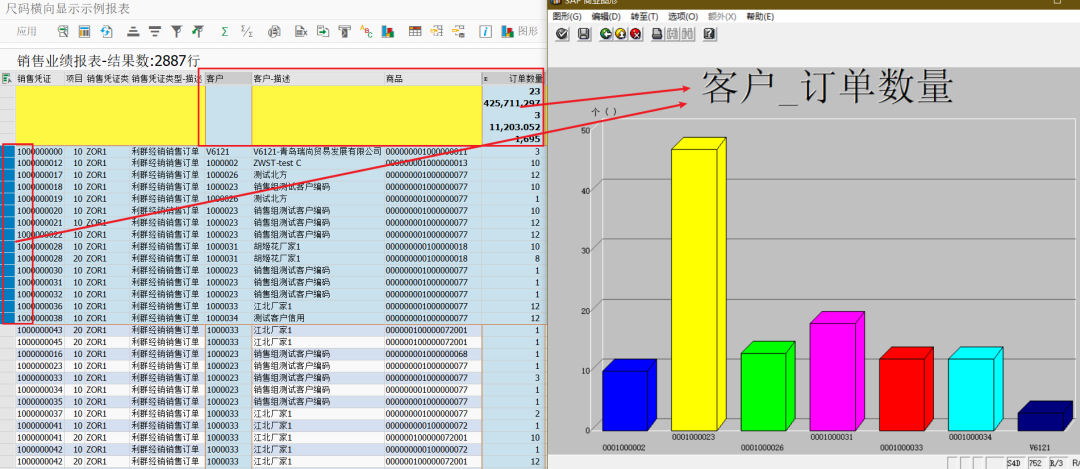1080x469 pixels.
Task: Sort descending via the toolbar icon
Action: tap(155, 31)
